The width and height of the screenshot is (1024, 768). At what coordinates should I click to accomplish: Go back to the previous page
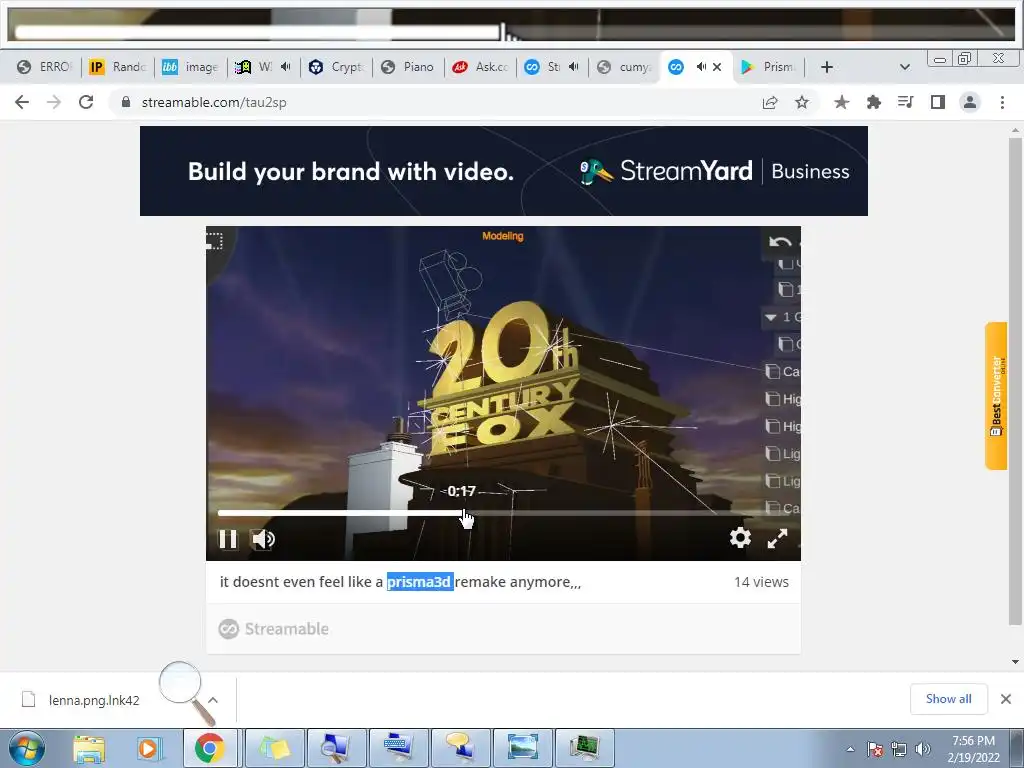coord(22,102)
